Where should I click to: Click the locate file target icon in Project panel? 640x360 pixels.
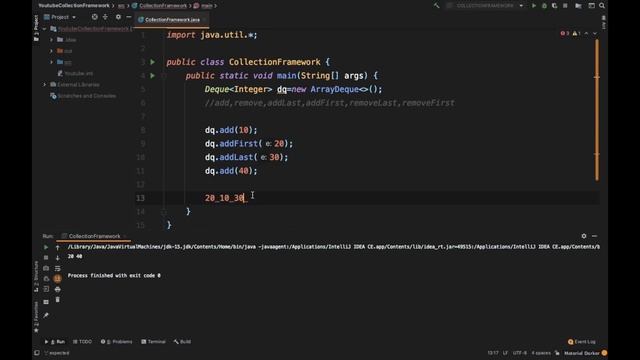[95, 17]
